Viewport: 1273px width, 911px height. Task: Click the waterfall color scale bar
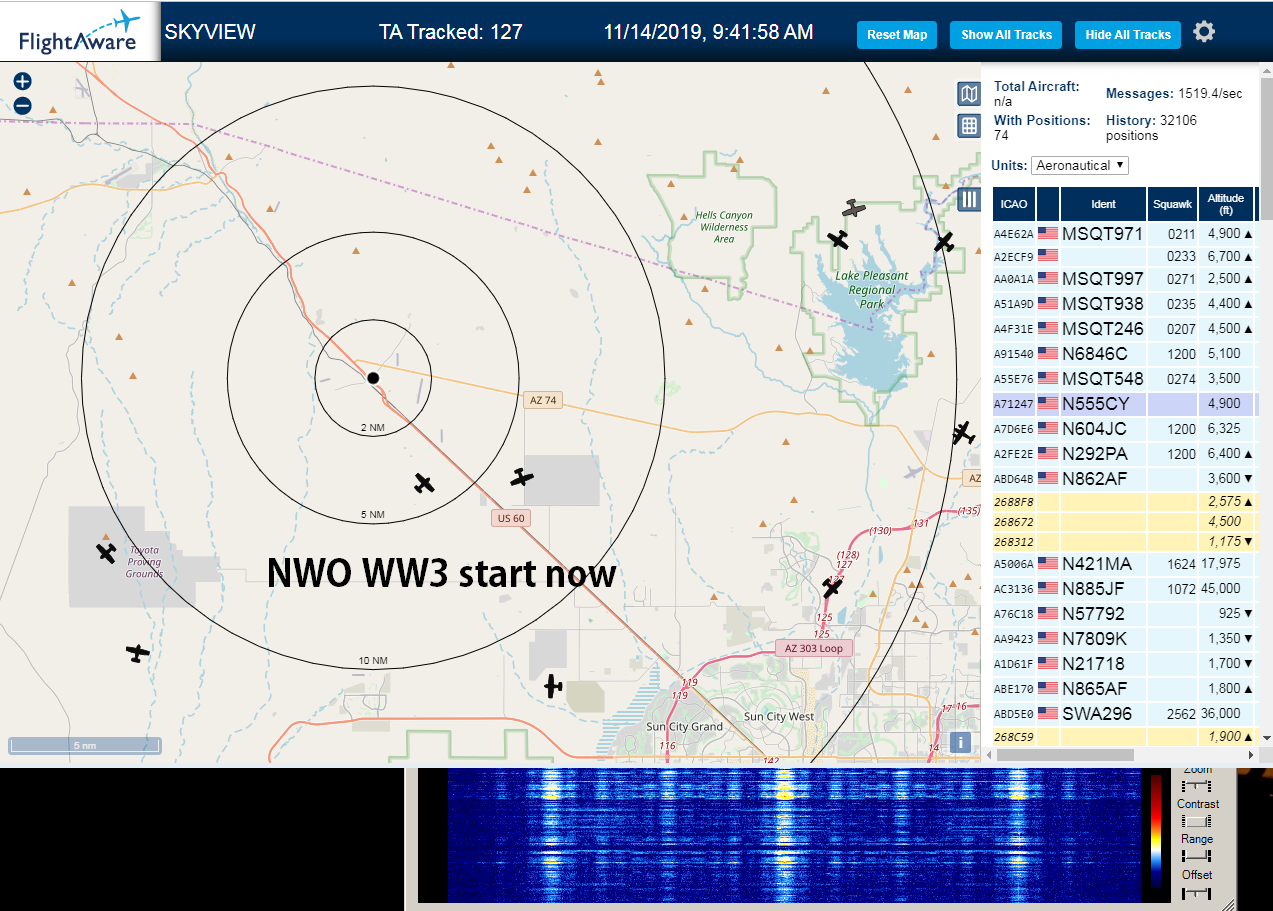[1157, 830]
